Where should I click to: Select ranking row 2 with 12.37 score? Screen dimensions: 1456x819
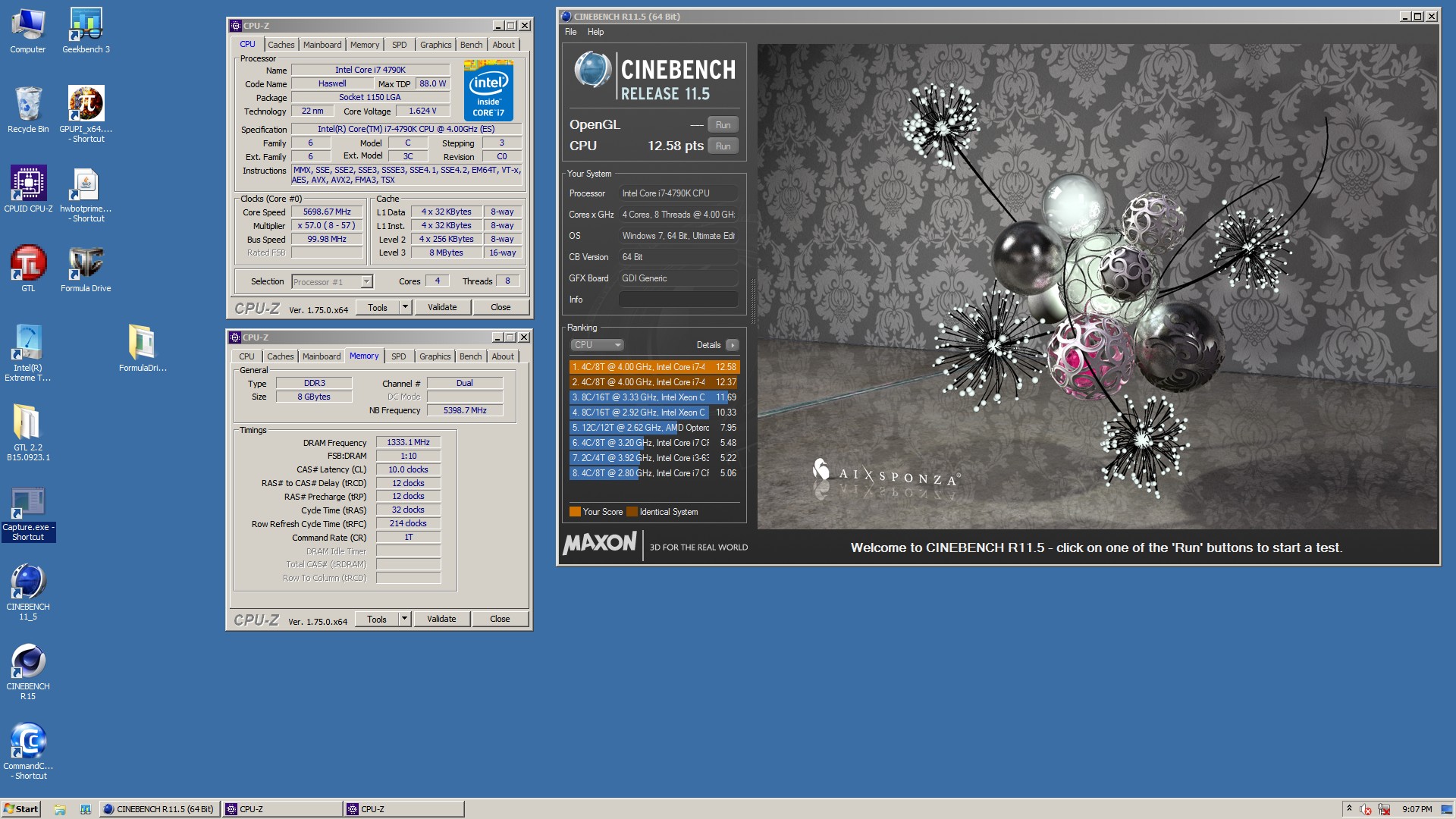pyautogui.click(x=654, y=382)
